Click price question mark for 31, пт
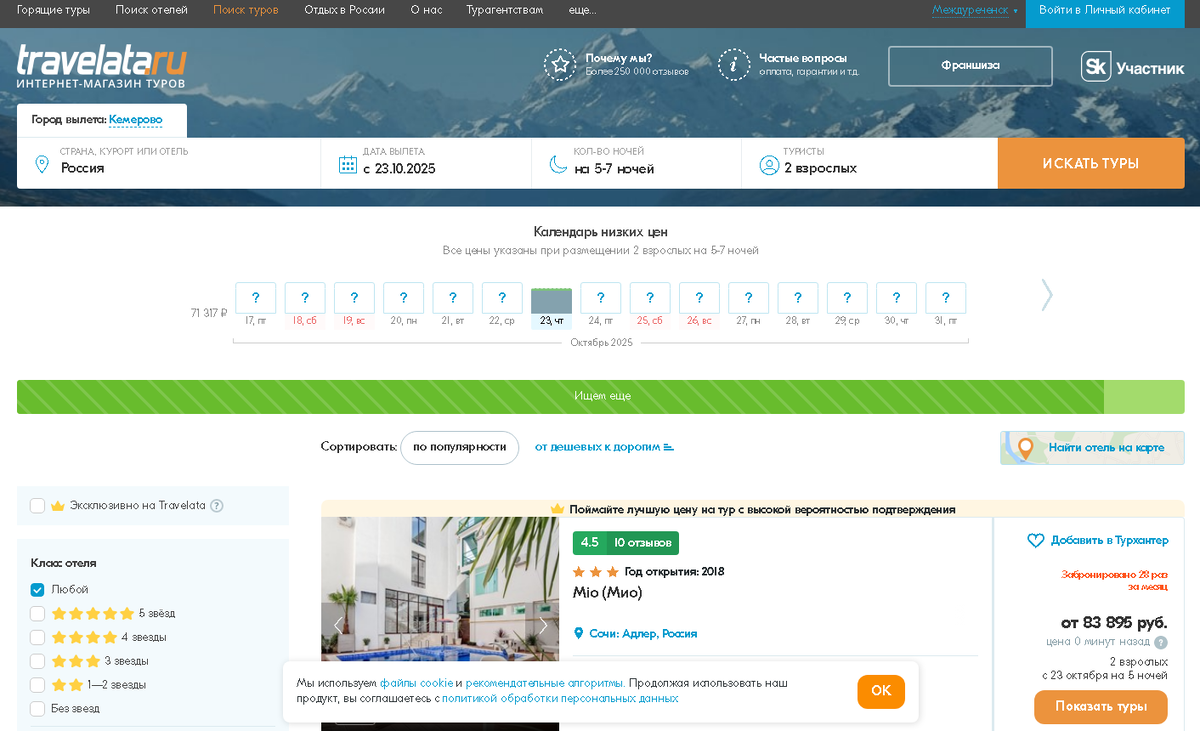The height and width of the screenshot is (731, 1200). click(x=946, y=298)
